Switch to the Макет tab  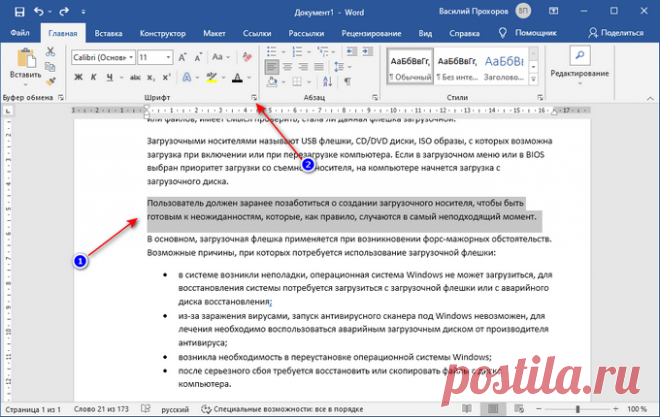pyautogui.click(x=214, y=33)
